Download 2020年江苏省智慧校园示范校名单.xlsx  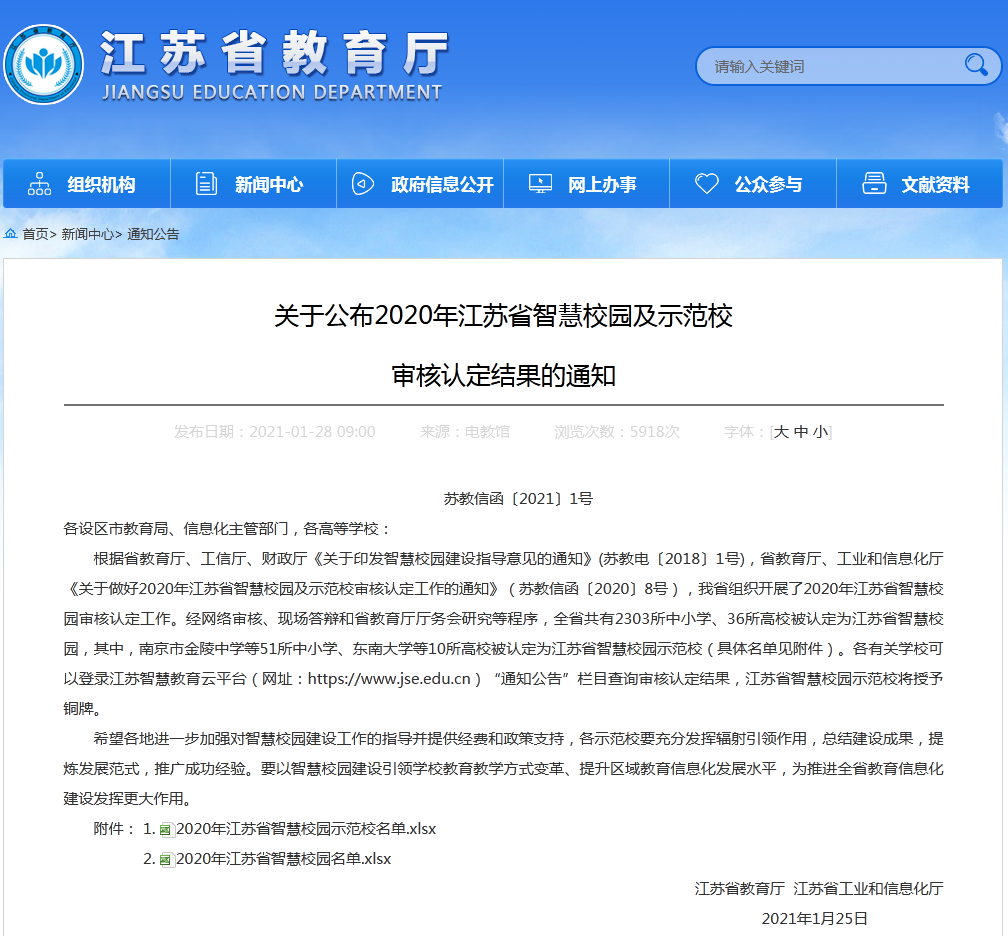point(305,829)
